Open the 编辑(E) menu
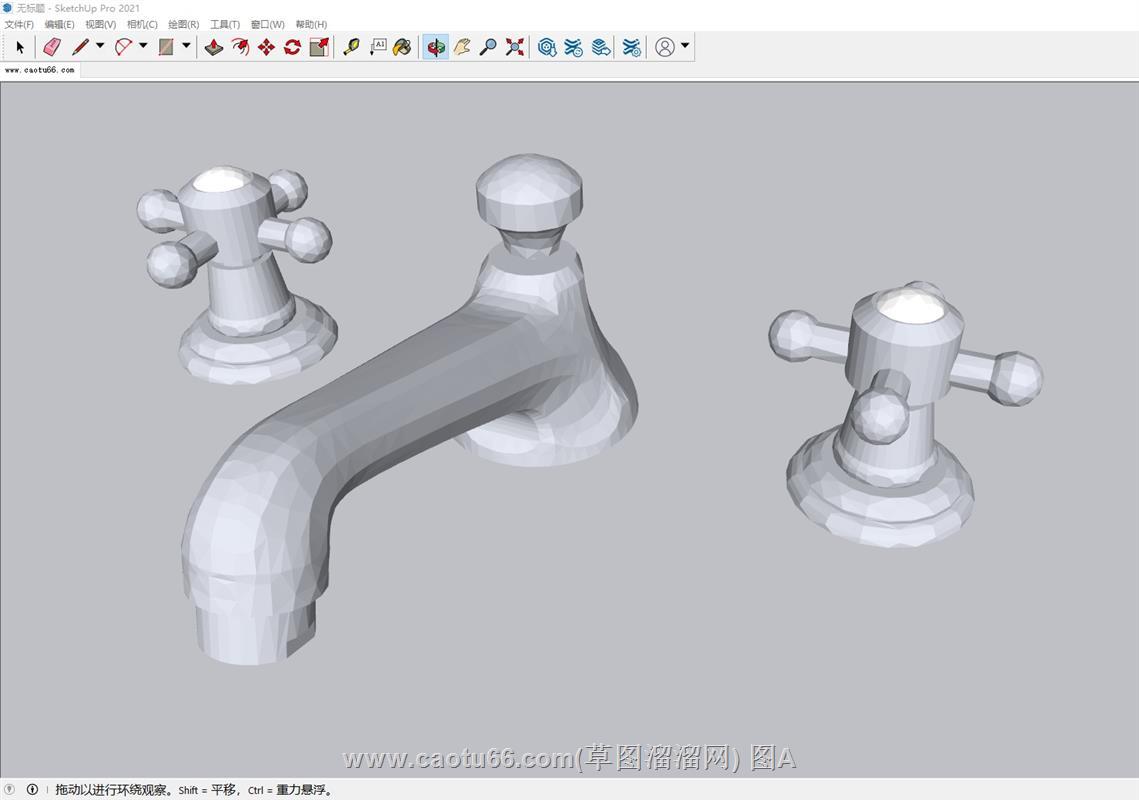The width and height of the screenshot is (1139, 800). (60, 24)
